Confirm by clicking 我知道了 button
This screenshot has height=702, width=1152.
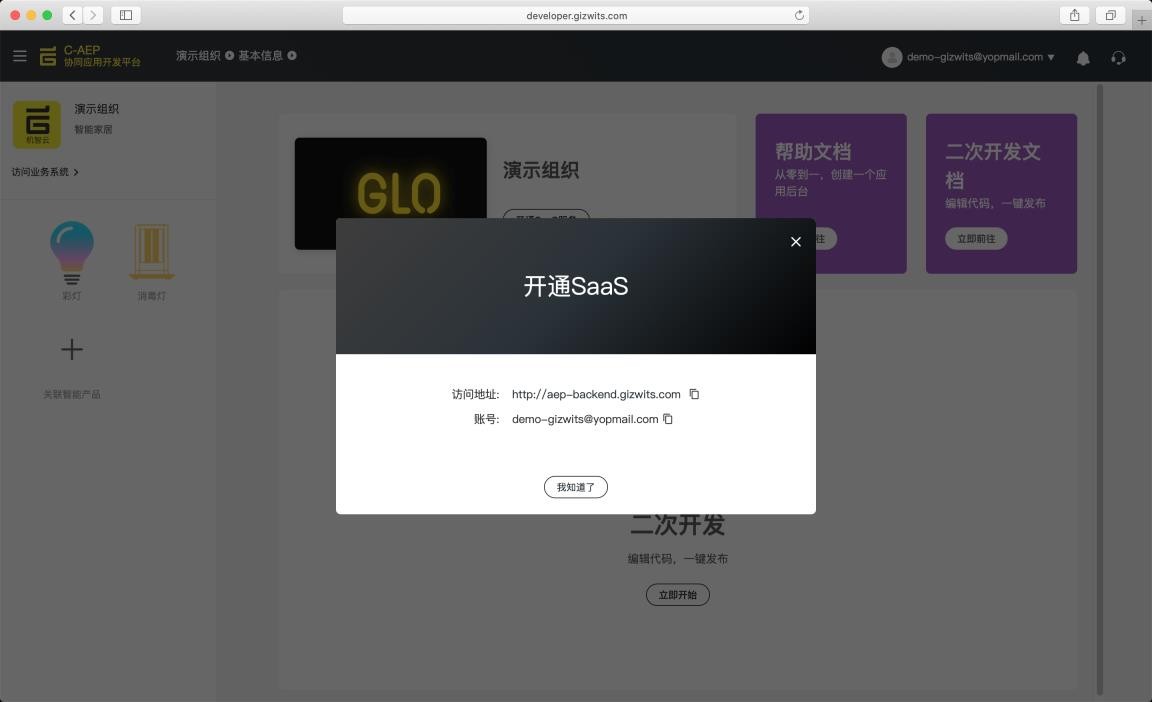pos(576,487)
